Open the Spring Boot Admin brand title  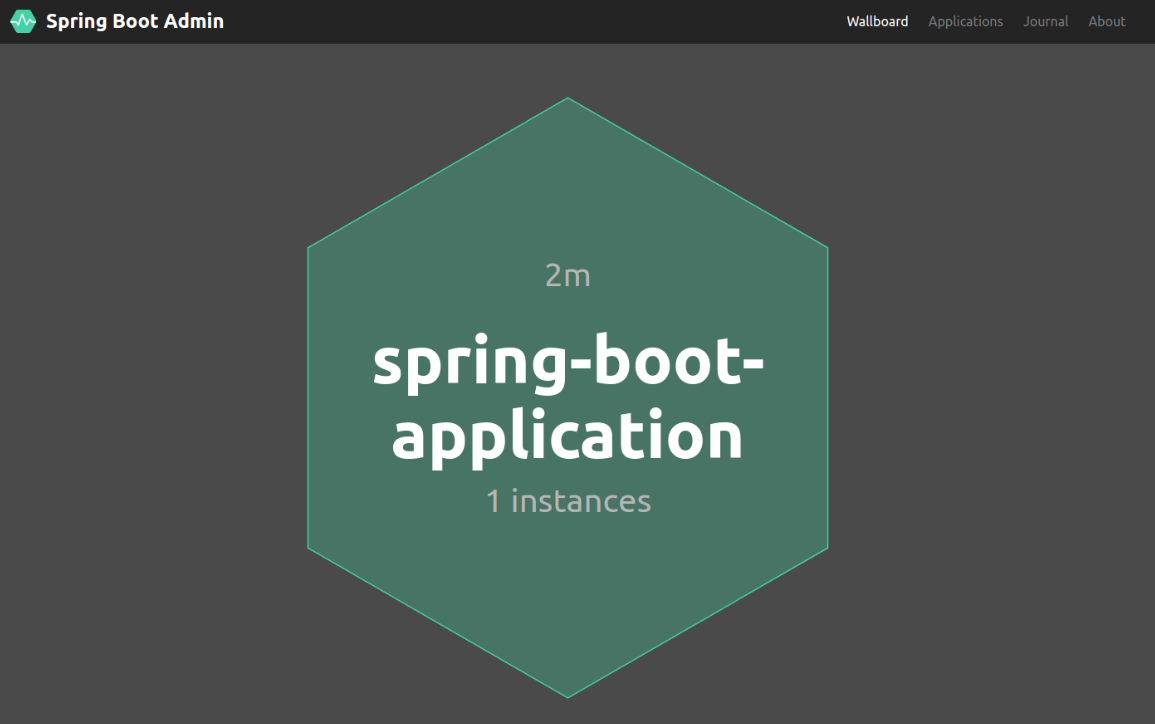[135, 21]
